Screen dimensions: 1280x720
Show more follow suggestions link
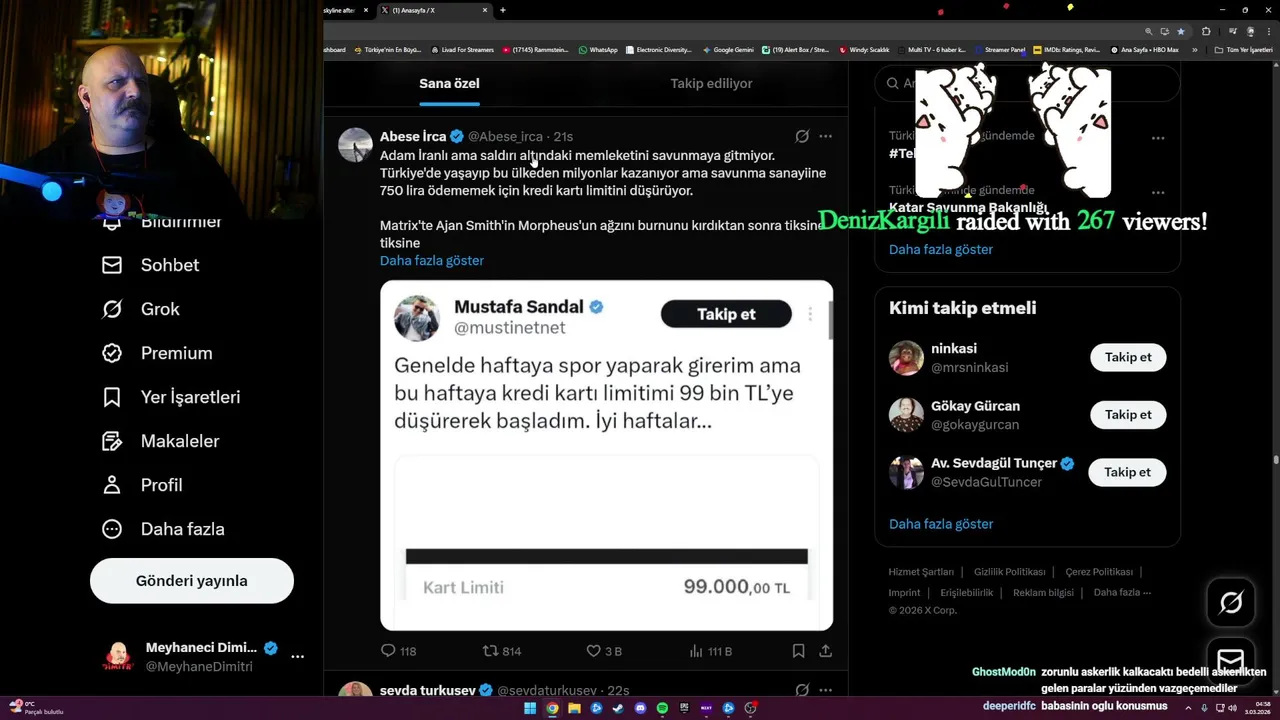[x=941, y=524]
